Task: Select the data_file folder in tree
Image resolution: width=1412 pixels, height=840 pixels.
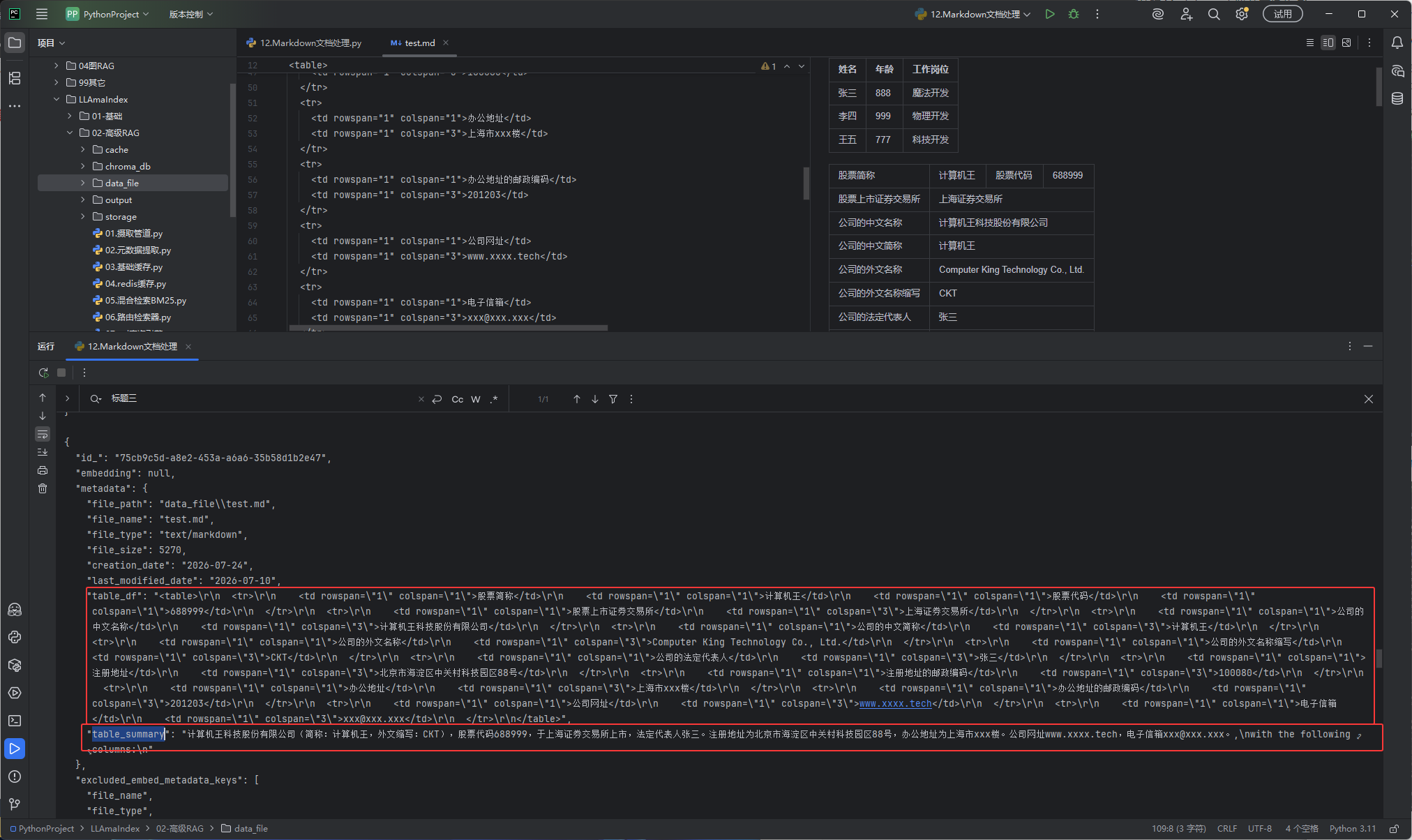Action: pos(133,183)
